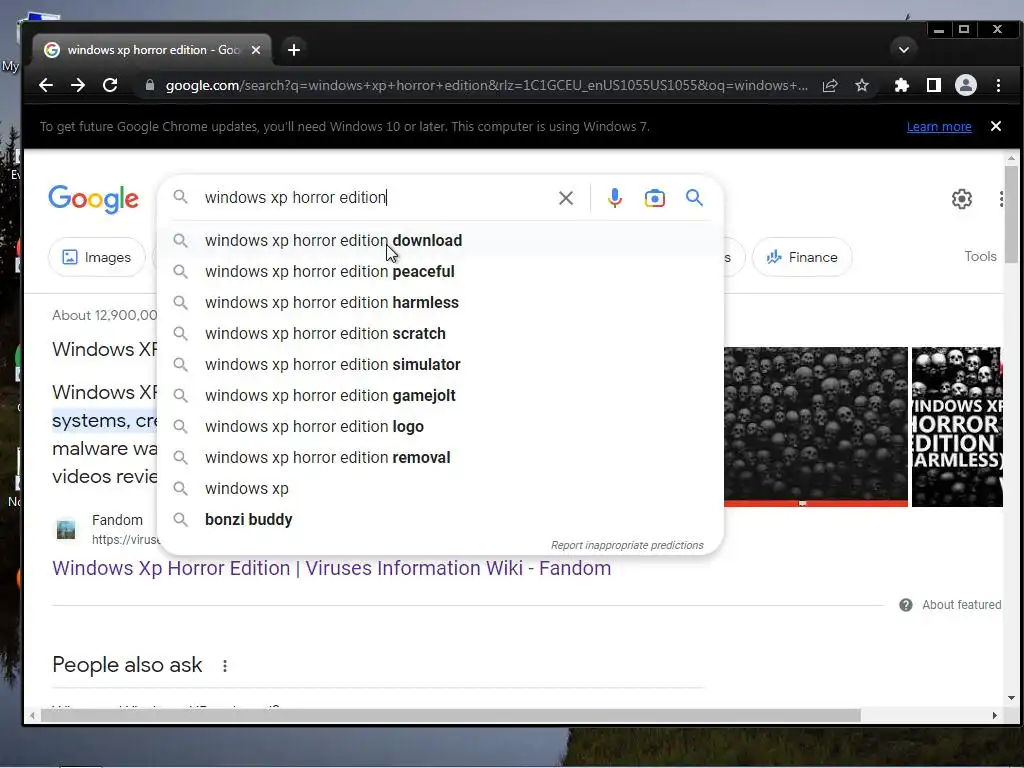Go forward with the browser forward arrow
Screen dimensions: 1024x768
pyautogui.click(x=78, y=86)
